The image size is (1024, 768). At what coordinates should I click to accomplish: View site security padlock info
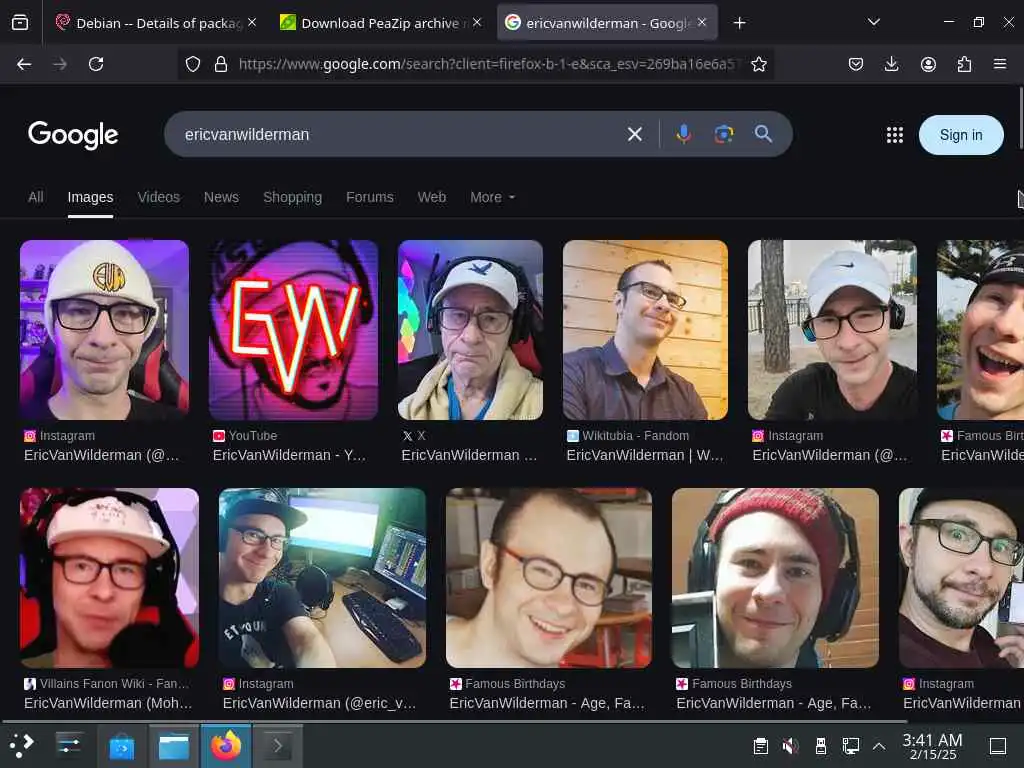coord(221,64)
